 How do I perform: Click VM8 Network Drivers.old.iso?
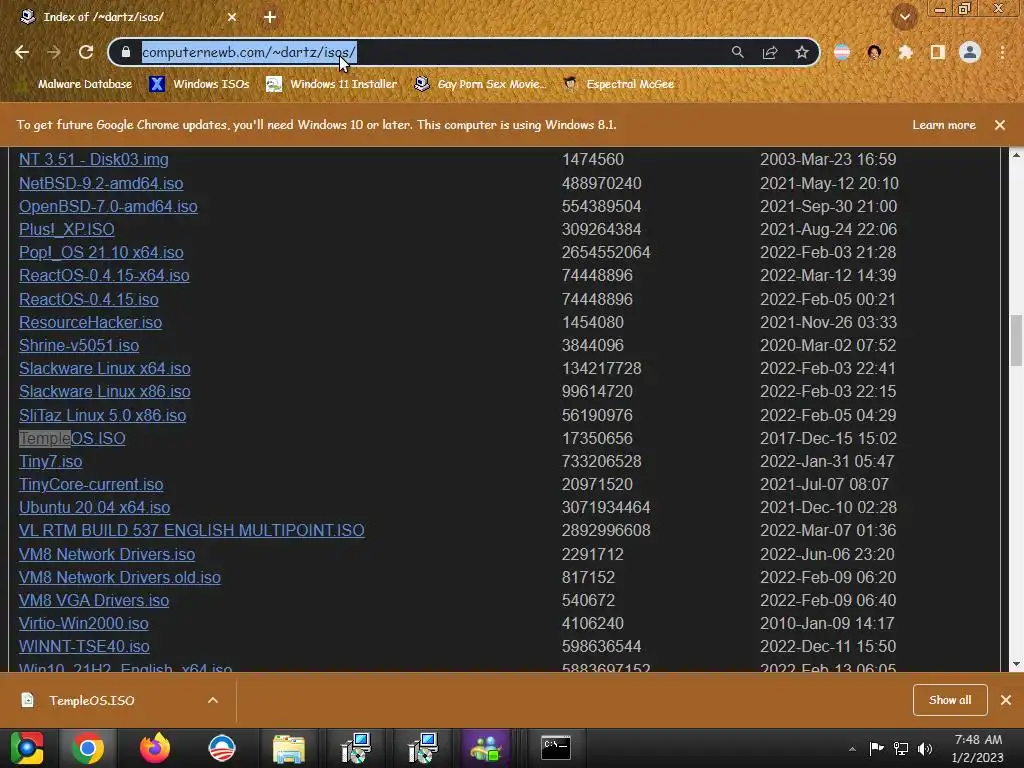tap(120, 577)
